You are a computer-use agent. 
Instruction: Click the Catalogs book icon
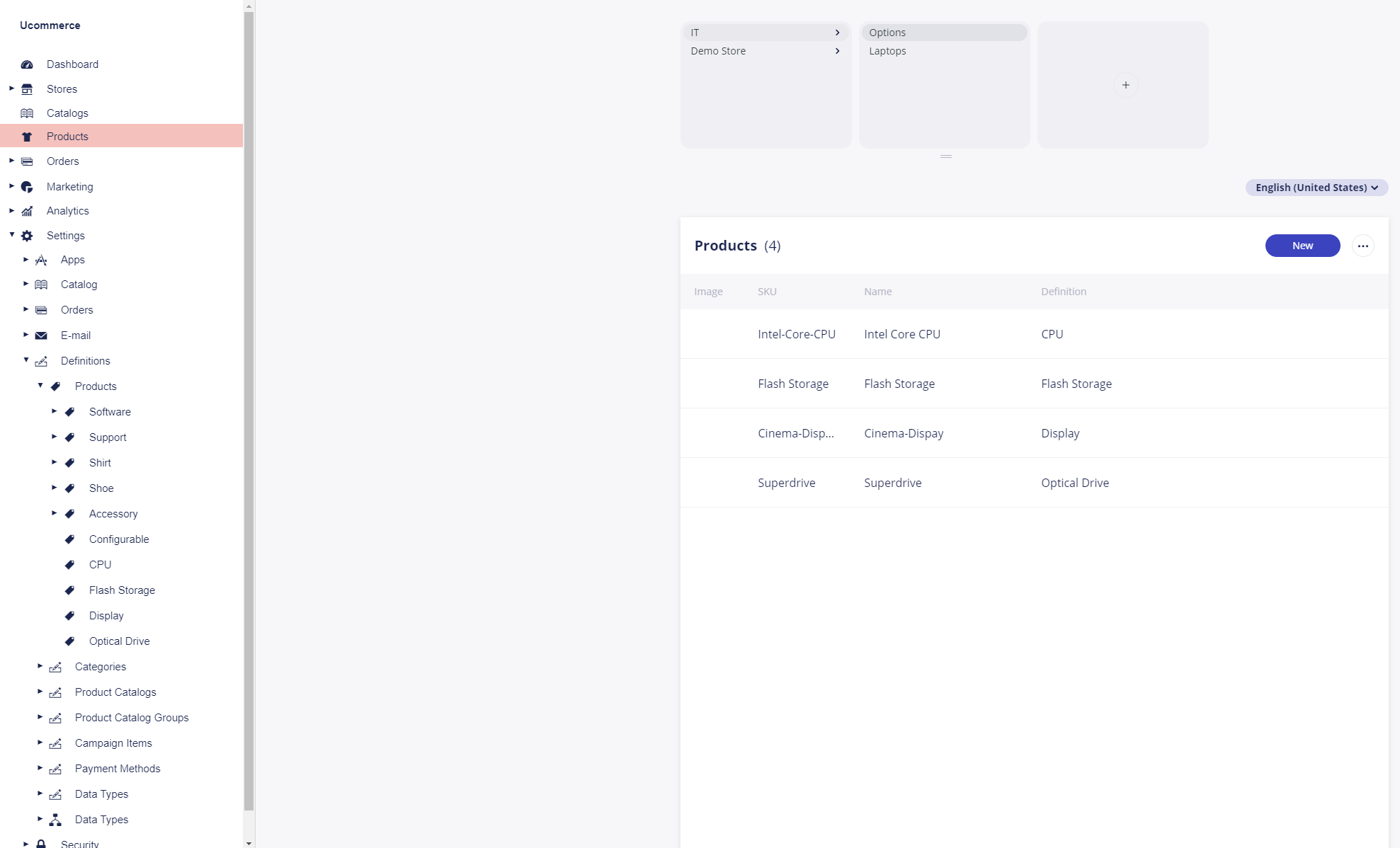pyautogui.click(x=27, y=113)
